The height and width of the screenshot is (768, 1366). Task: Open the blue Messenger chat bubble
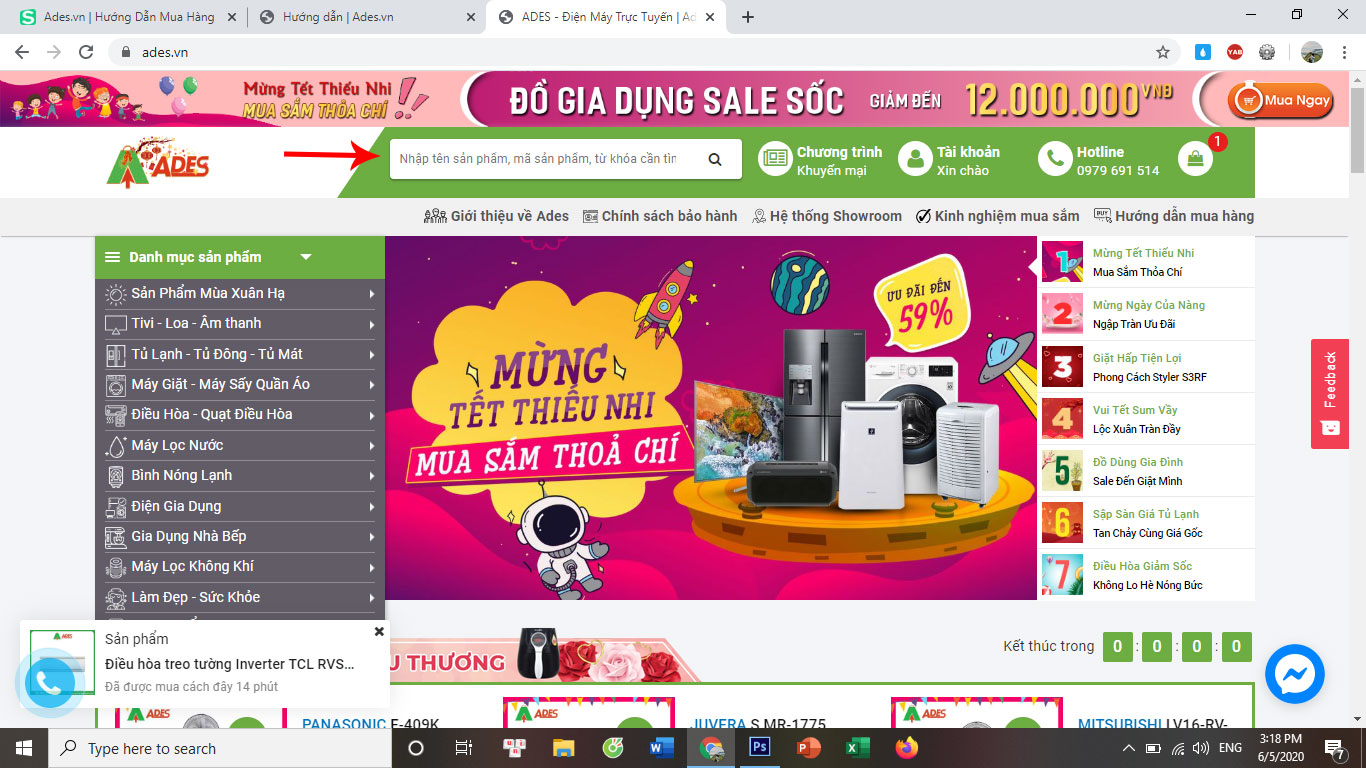1295,674
